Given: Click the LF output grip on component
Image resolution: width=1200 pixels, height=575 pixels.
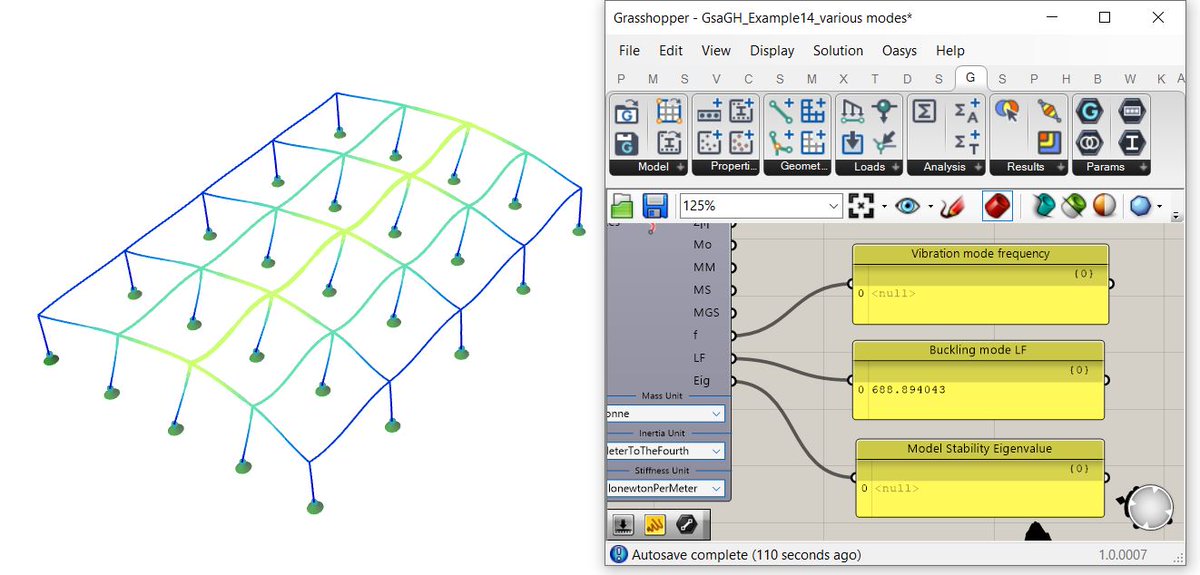Looking at the screenshot, I should click(733, 357).
